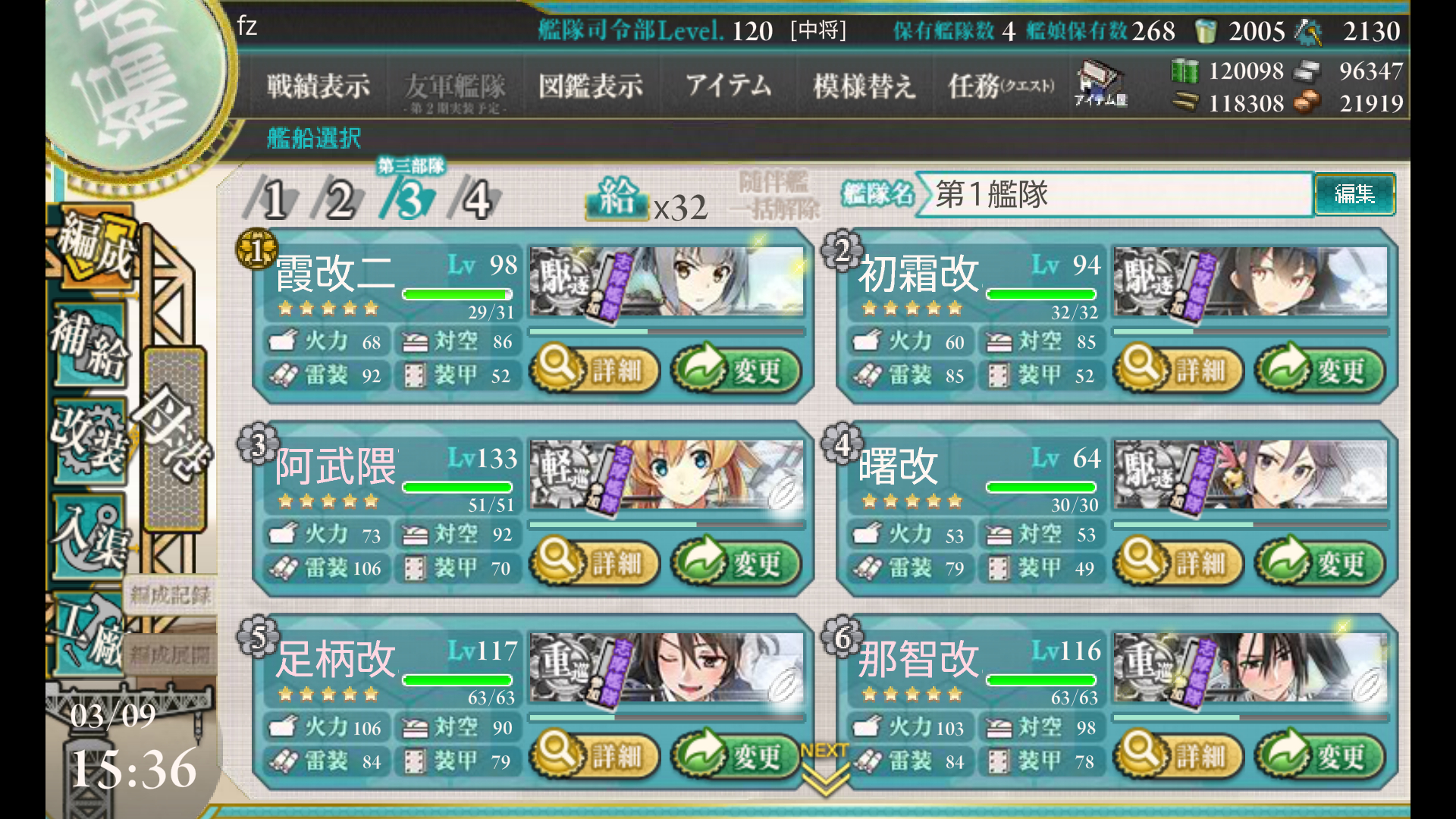
Task: Switch to fleet tab 2
Action: (x=338, y=199)
